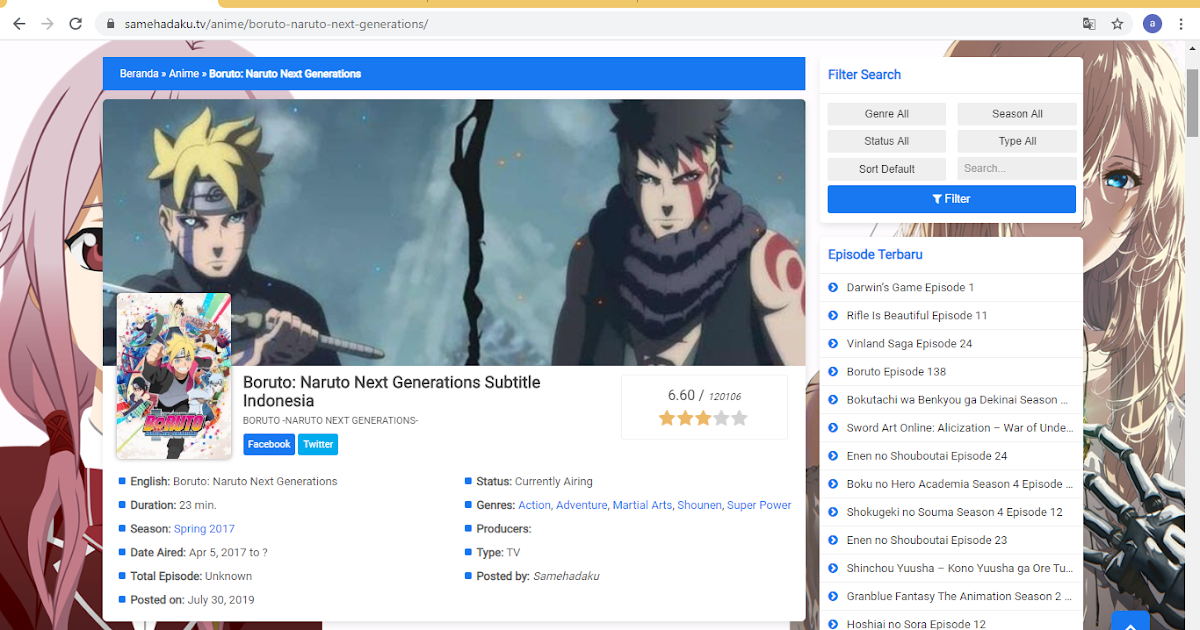The image size is (1200, 630).
Task: Open Shinchou Yuusha episode link
Action: click(x=960, y=568)
